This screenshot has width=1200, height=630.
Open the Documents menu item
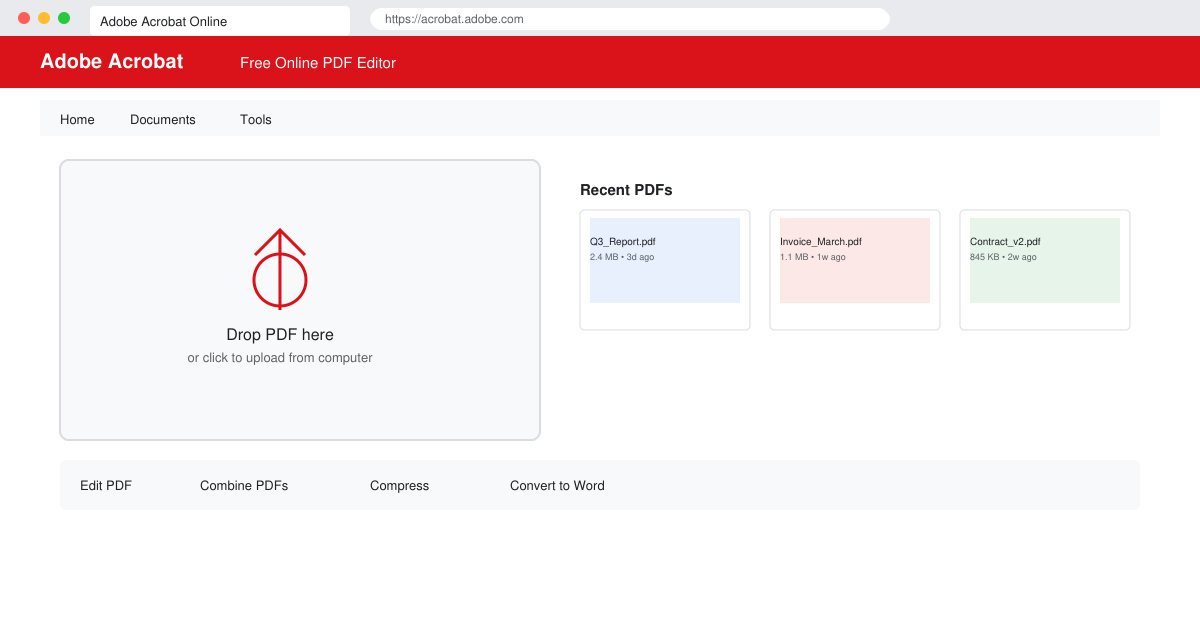pyautogui.click(x=163, y=119)
